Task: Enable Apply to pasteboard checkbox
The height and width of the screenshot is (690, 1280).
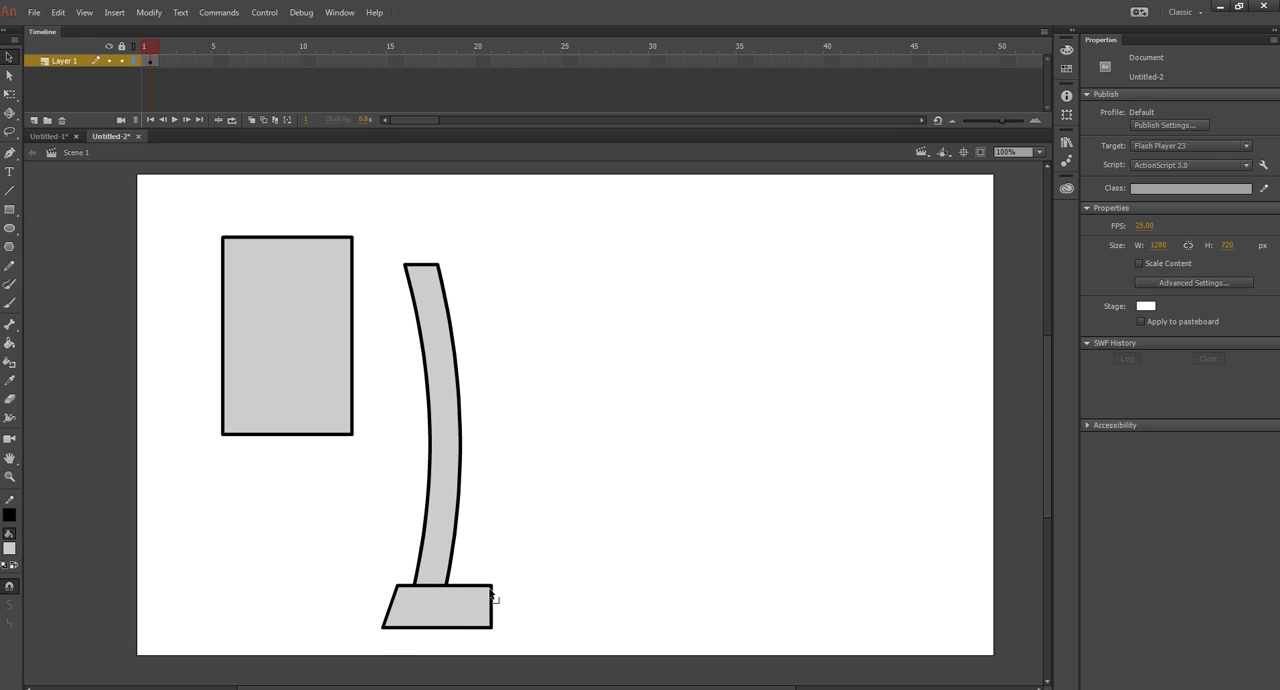Action: point(1140,322)
